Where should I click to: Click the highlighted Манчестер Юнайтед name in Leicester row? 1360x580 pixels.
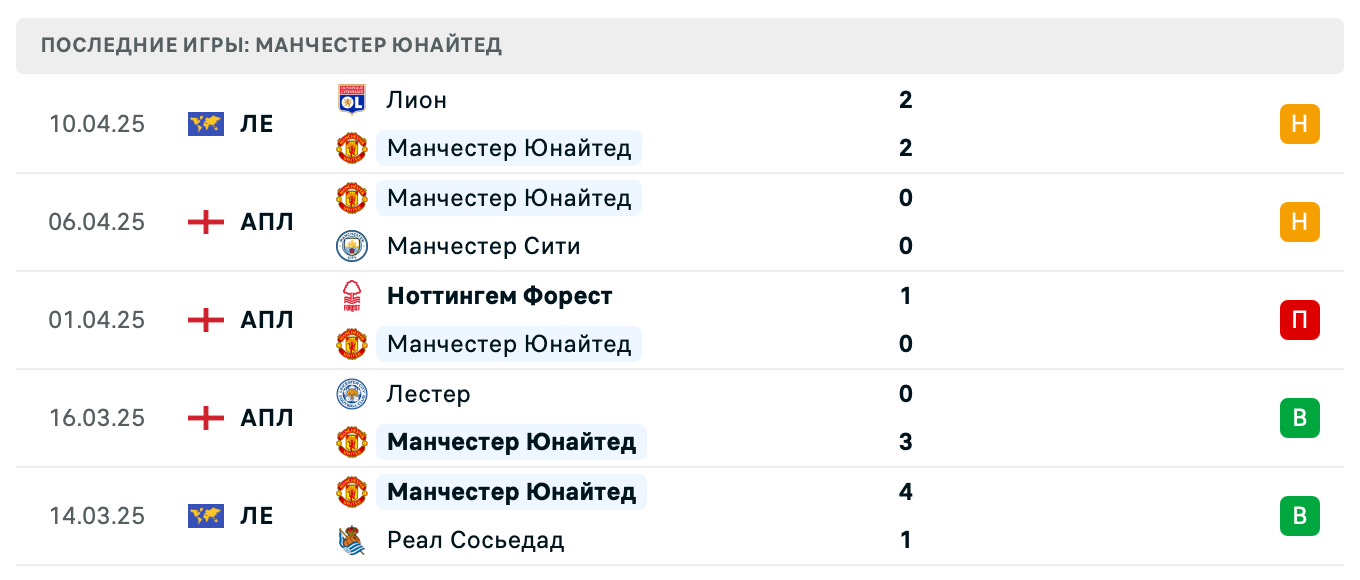coord(510,442)
